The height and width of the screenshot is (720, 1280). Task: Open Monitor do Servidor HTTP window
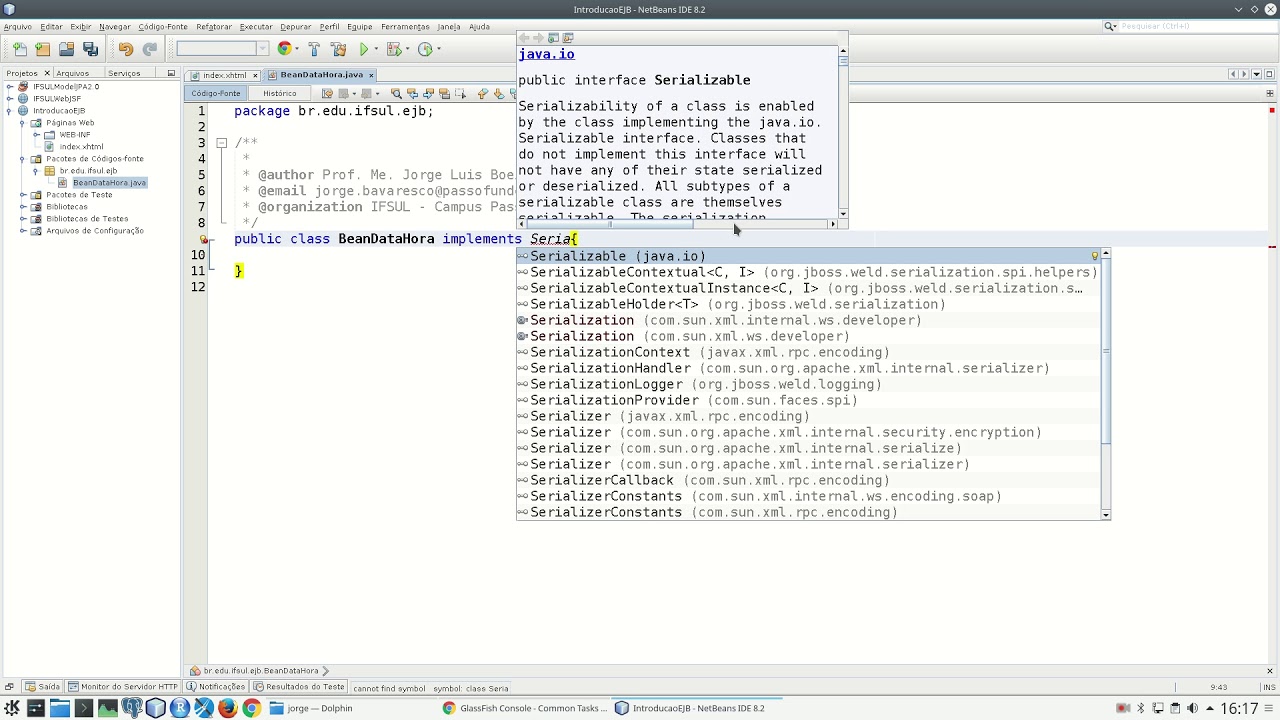pos(122,687)
